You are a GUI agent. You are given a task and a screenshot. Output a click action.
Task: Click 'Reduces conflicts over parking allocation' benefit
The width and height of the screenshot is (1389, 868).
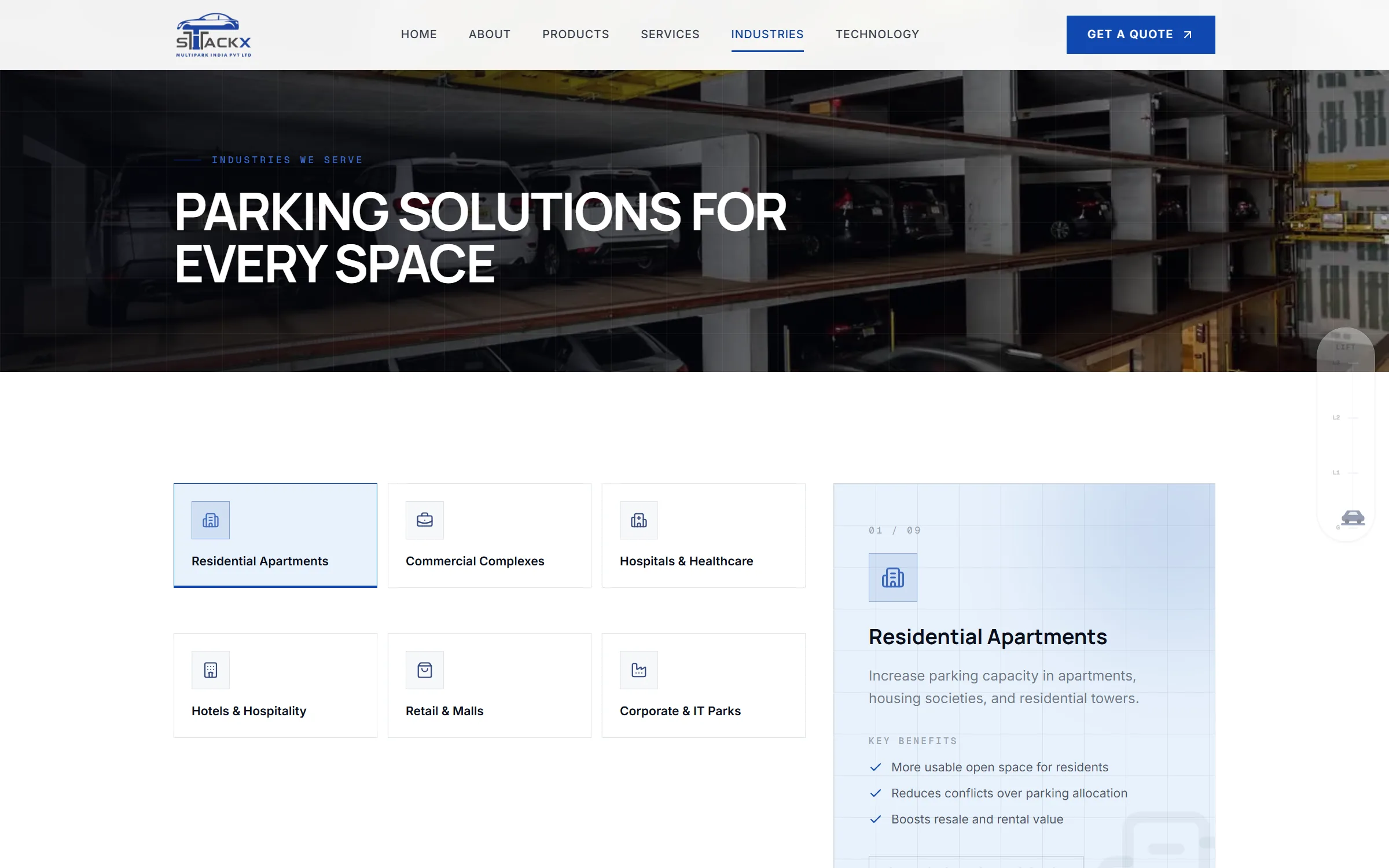tap(1009, 793)
